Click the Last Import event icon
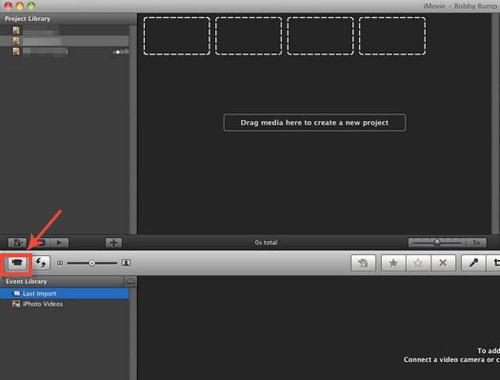Image resolution: width=500 pixels, height=380 pixels. (x=16, y=293)
